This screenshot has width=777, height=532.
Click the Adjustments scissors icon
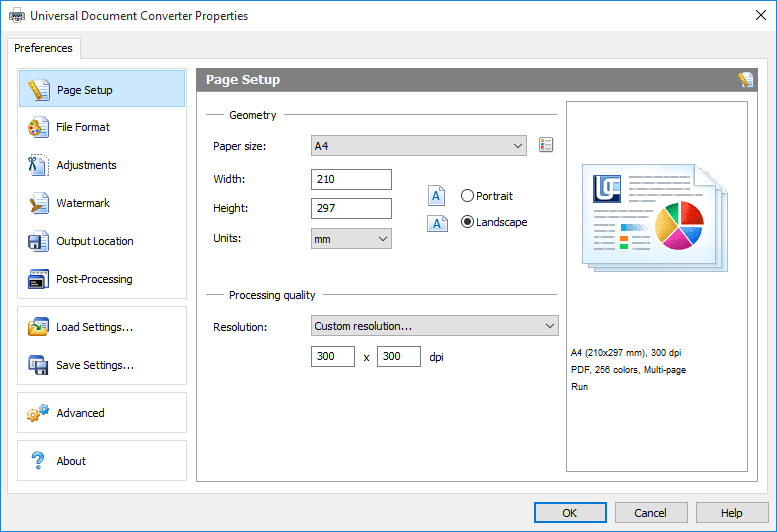(x=39, y=166)
